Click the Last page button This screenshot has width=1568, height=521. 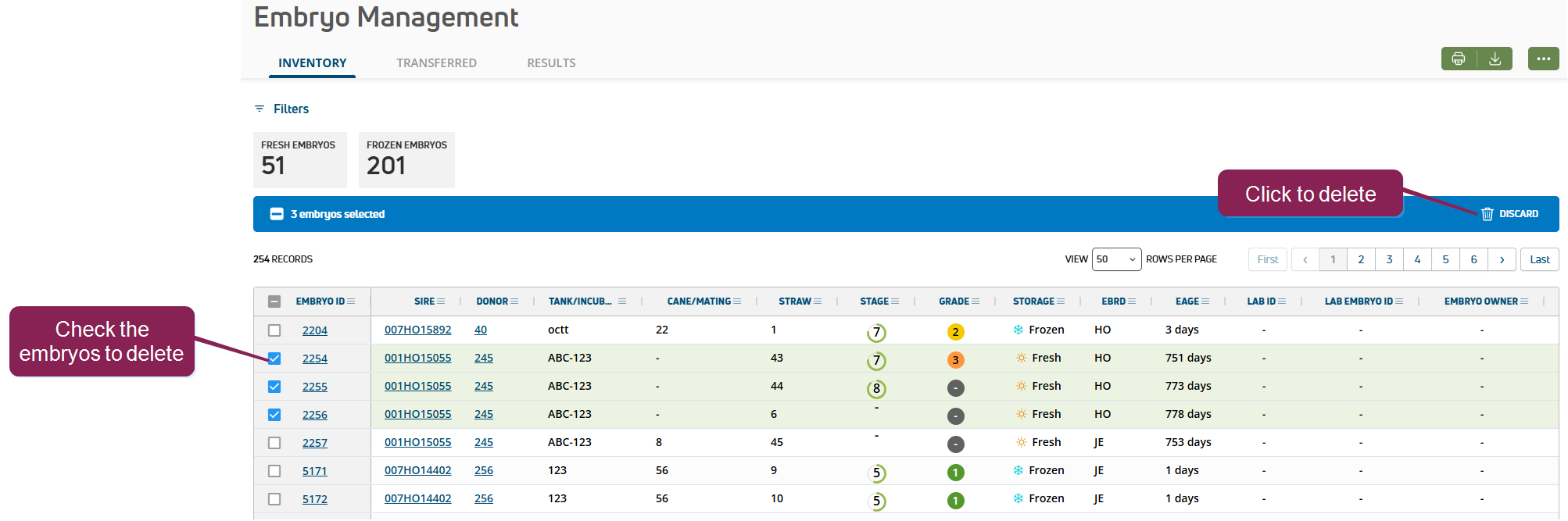pyautogui.click(x=1539, y=259)
